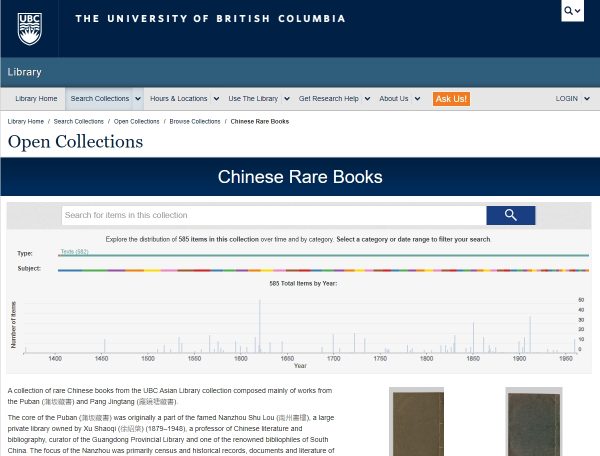The image size is (600, 456).
Task: Select the Get Research Help menu item
Action: click(328, 99)
